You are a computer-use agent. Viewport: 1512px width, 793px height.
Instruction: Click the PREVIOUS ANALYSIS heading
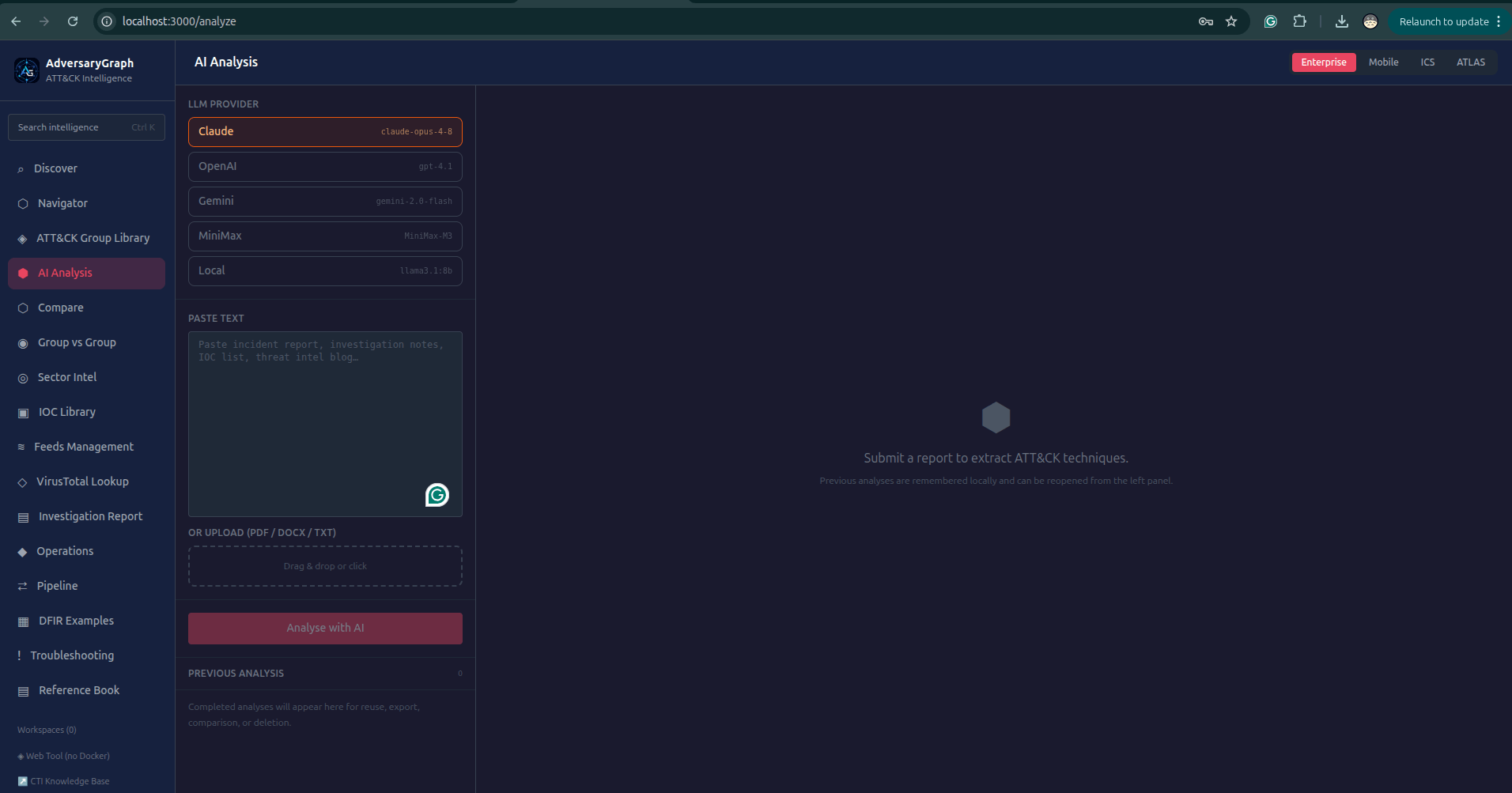pos(236,674)
